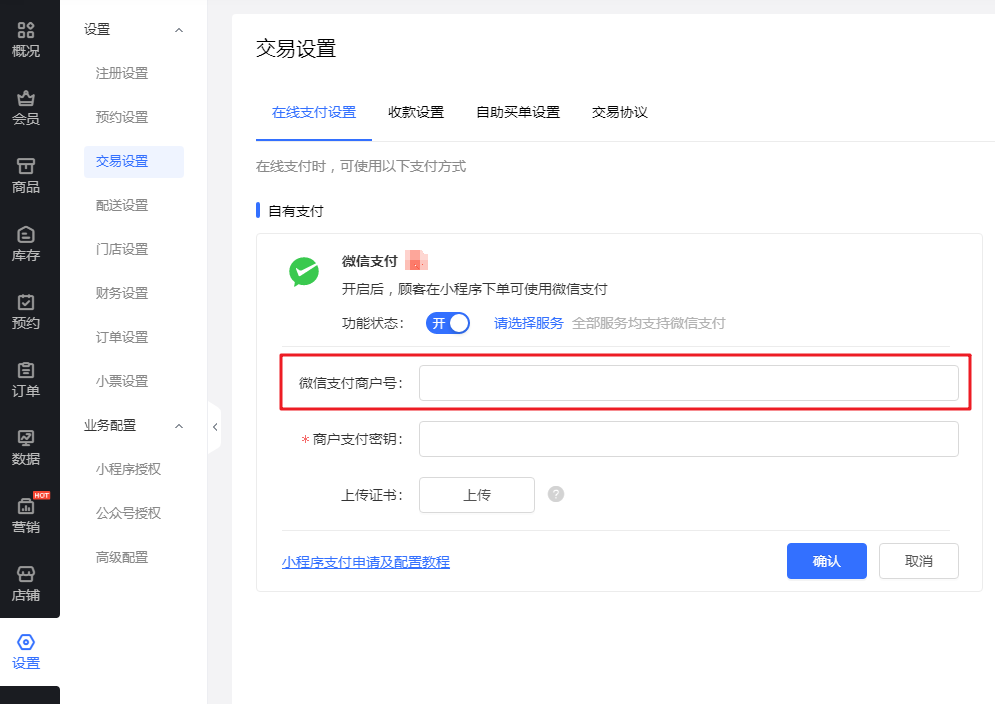Collapse the 设置 menu group
995x705 pixels.
tap(179, 30)
